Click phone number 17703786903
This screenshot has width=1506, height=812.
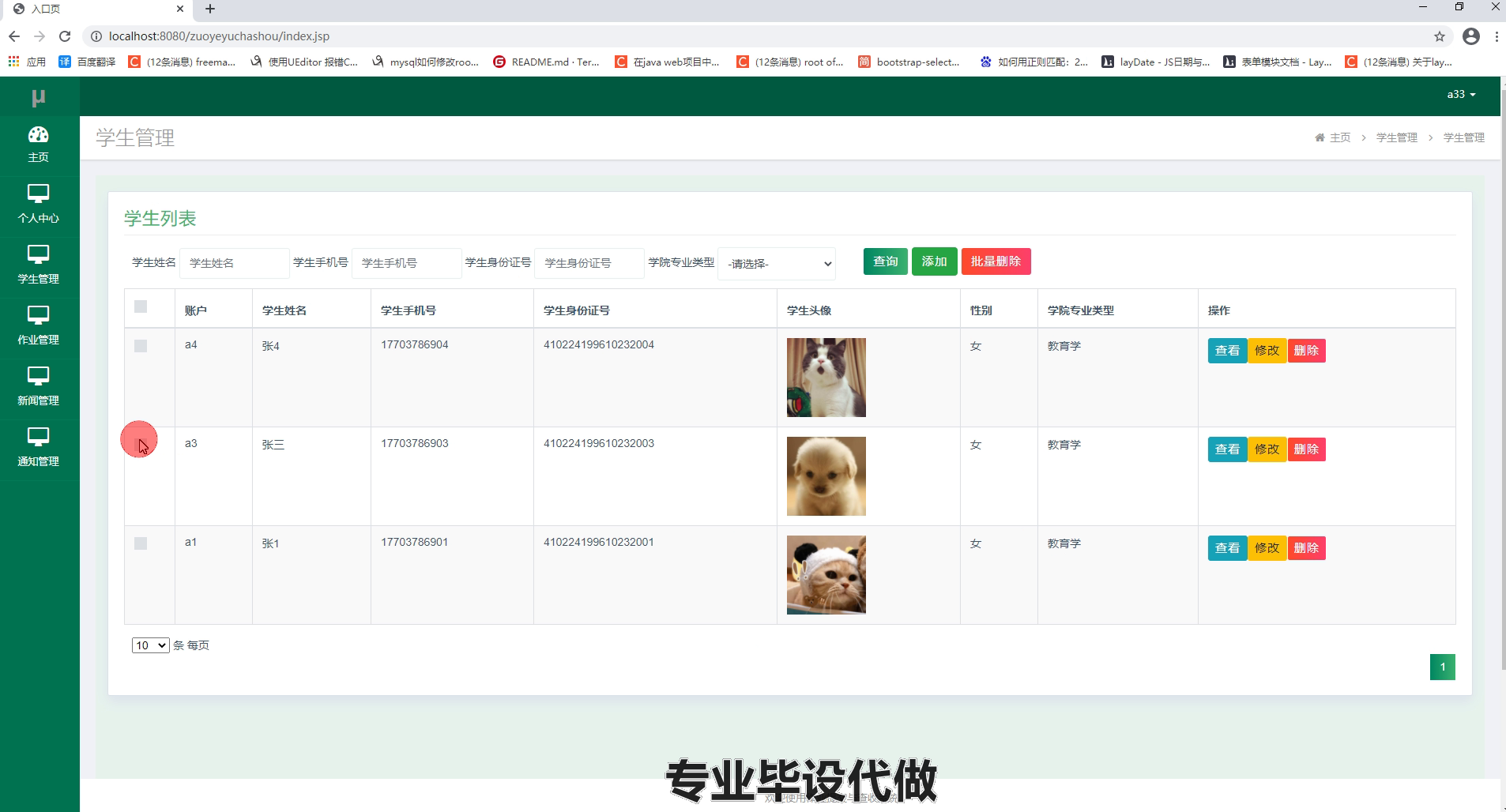tap(415, 443)
